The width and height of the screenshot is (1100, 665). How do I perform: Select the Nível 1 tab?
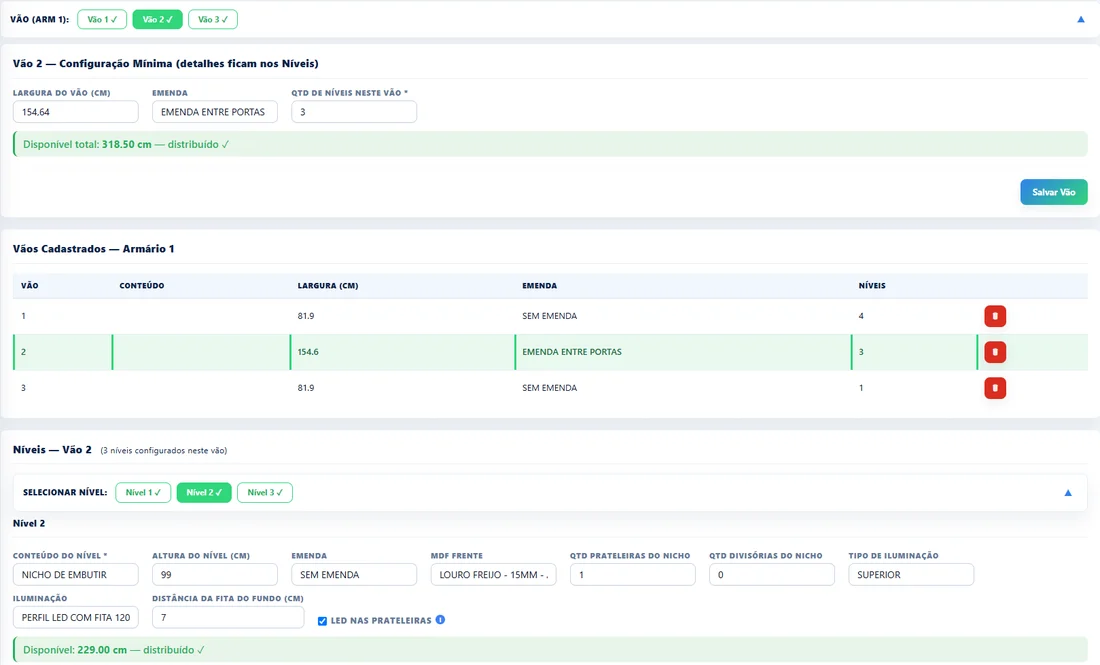(143, 492)
